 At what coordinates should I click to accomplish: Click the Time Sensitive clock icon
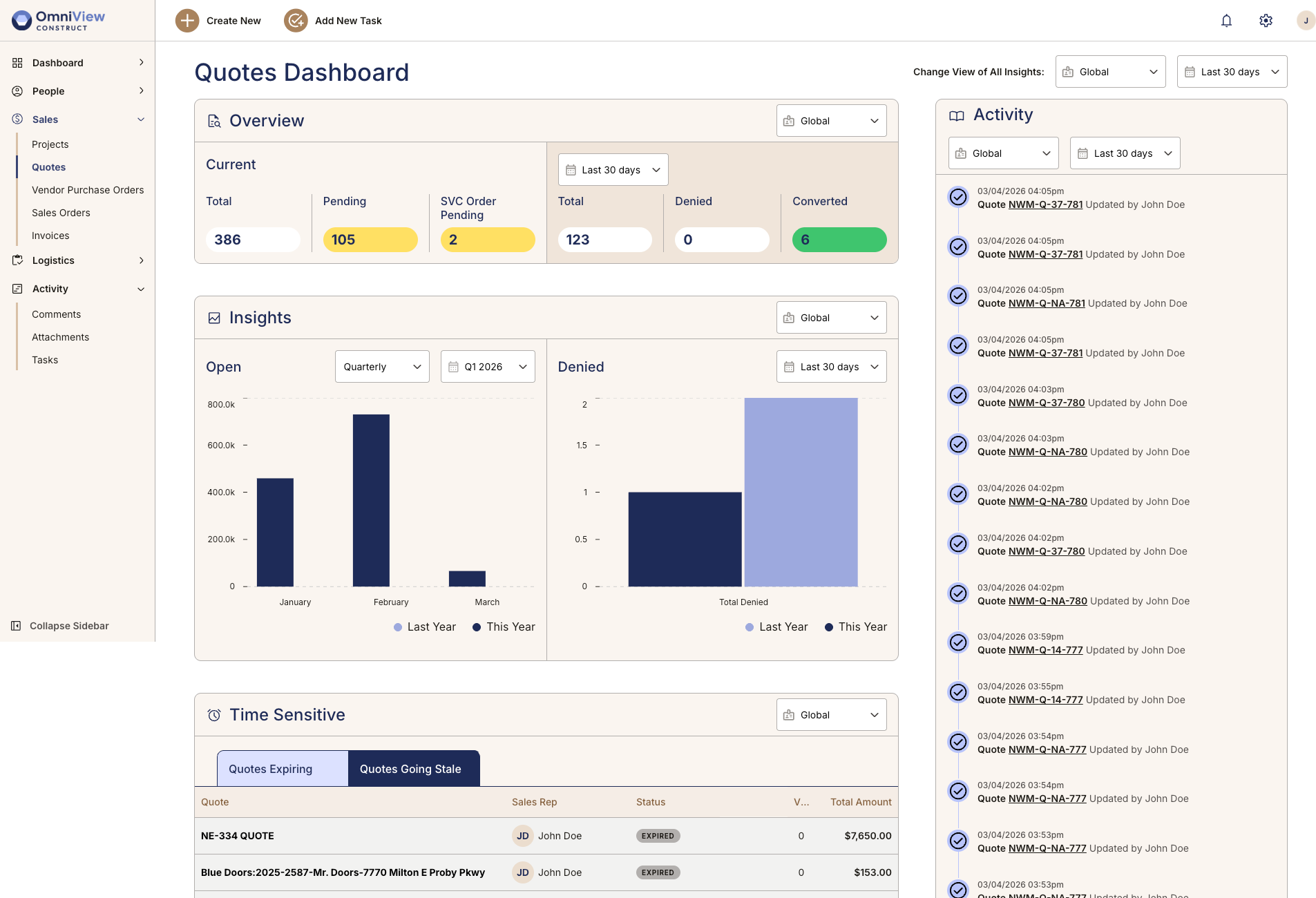coord(213,715)
